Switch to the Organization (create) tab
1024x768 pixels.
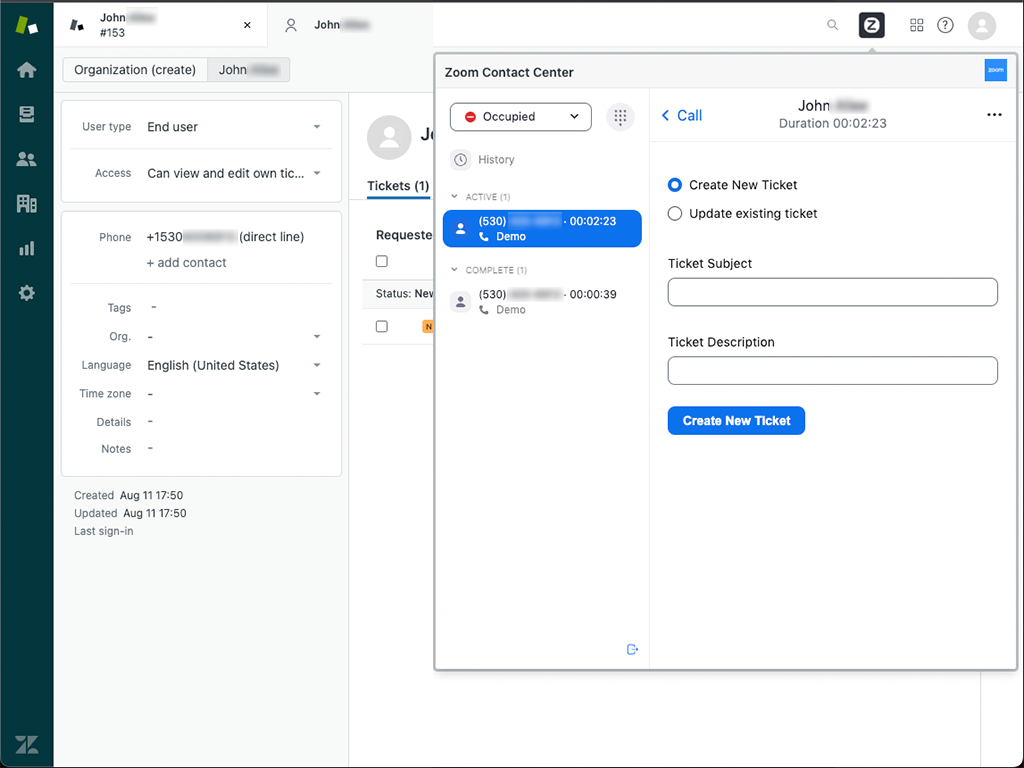tap(134, 69)
